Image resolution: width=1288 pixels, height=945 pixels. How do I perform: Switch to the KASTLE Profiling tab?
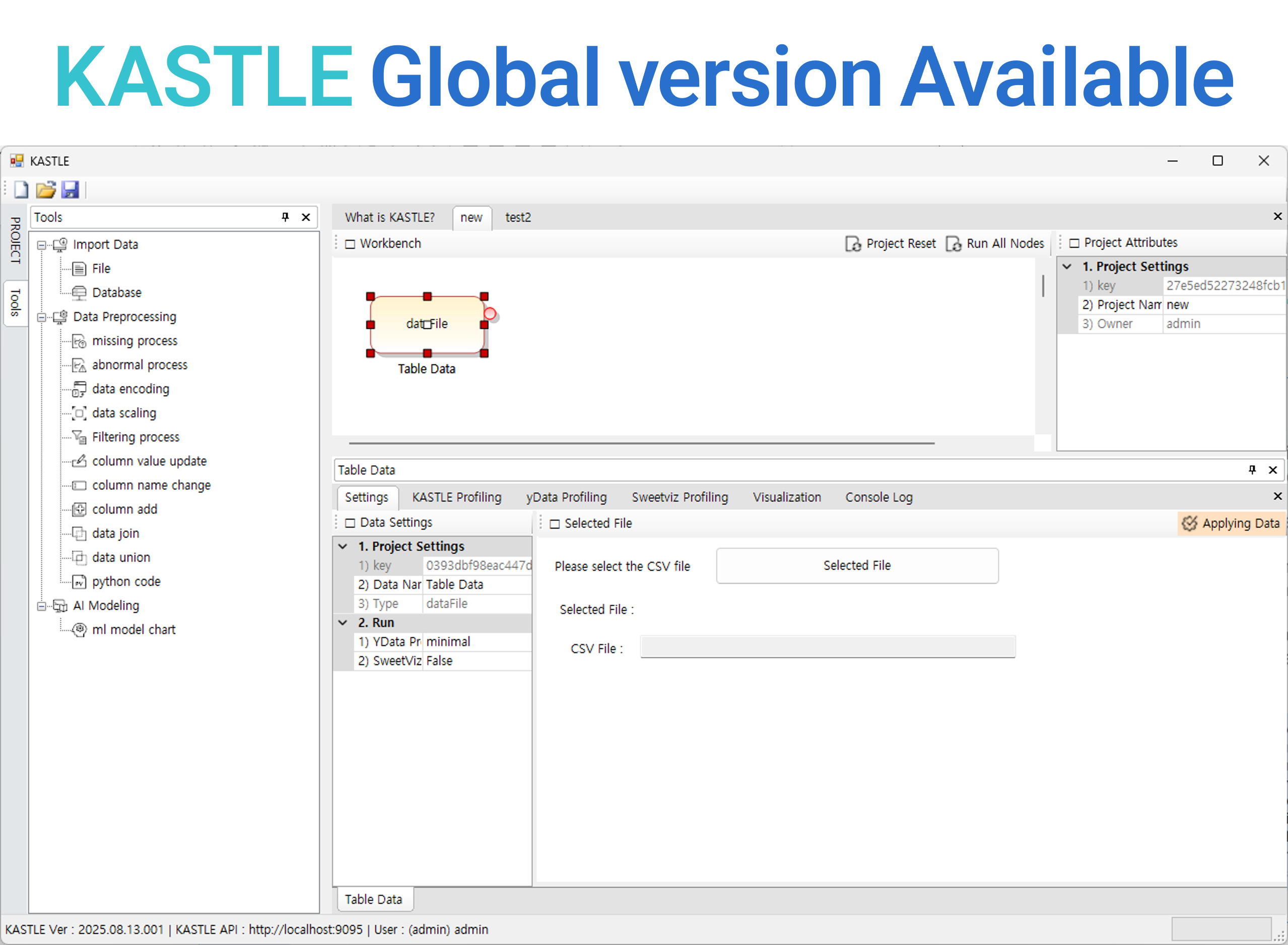tap(456, 497)
